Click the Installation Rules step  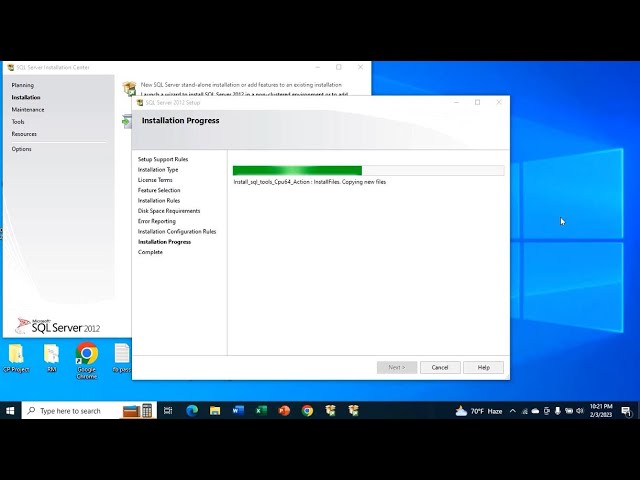click(x=159, y=200)
